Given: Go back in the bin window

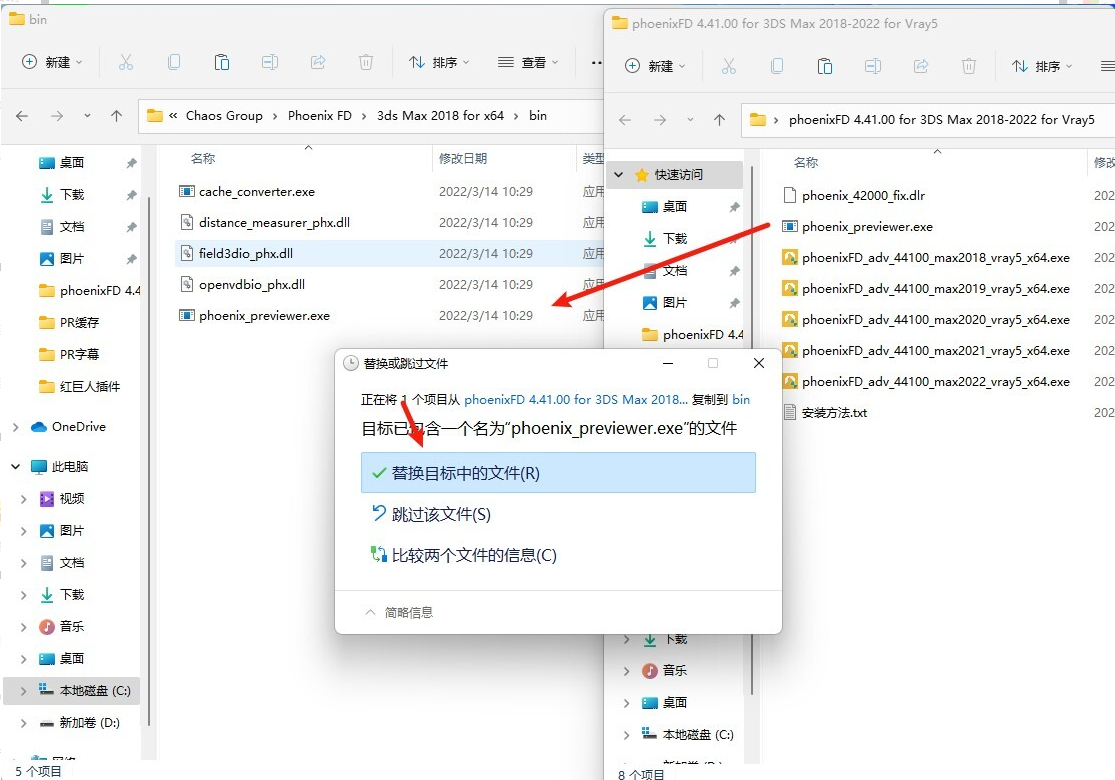Looking at the screenshot, I should pos(22,116).
